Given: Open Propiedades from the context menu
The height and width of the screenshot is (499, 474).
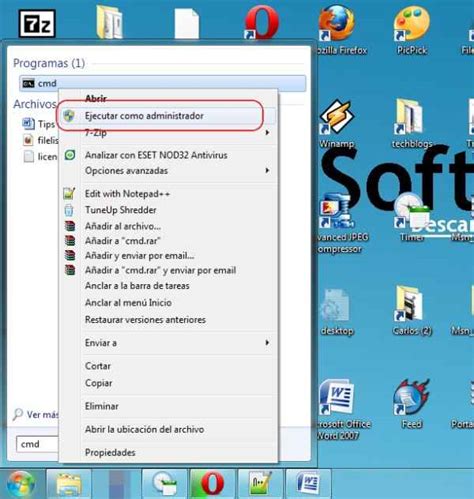Looking at the screenshot, I should click(x=110, y=453).
